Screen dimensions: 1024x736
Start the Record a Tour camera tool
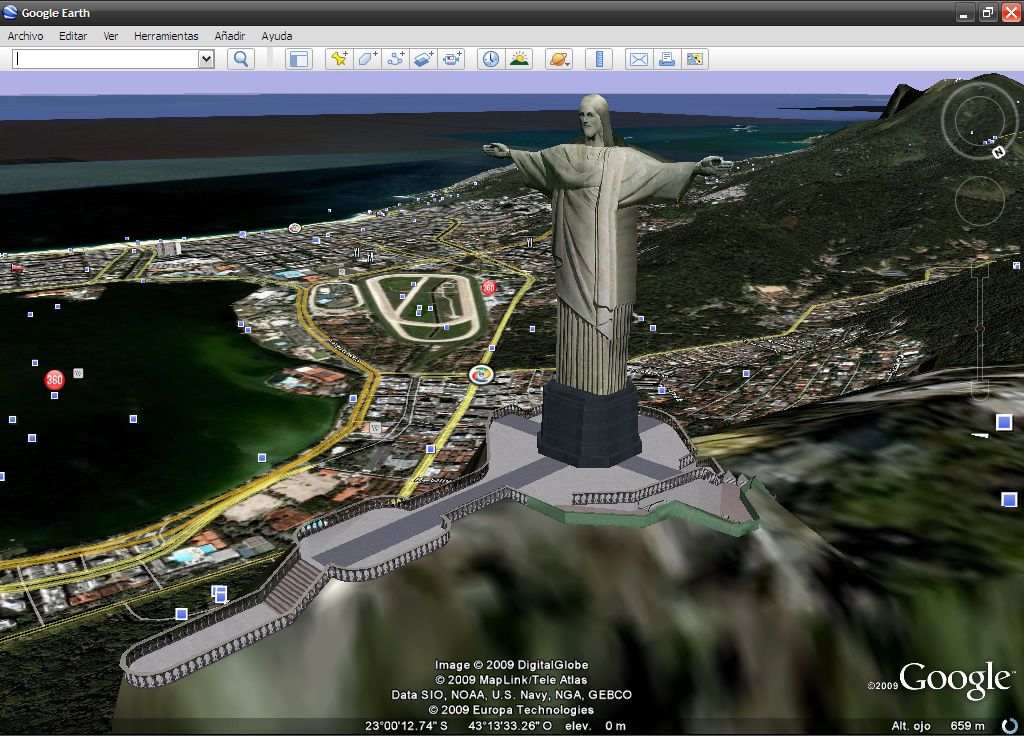coord(451,59)
